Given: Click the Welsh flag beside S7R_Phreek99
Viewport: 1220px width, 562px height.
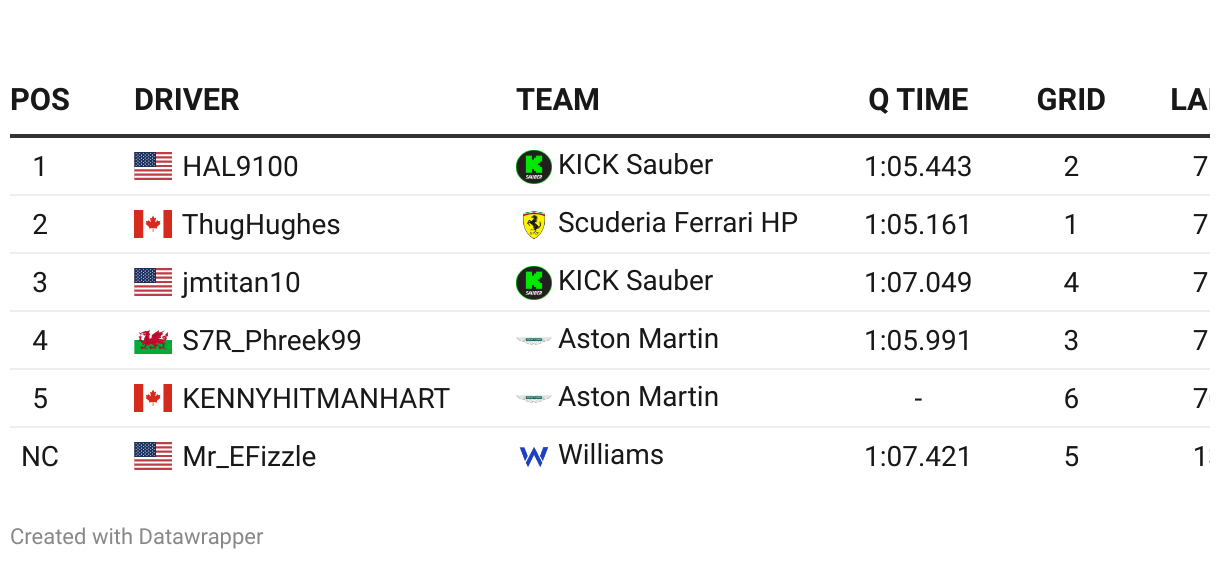Looking at the screenshot, I should (153, 340).
